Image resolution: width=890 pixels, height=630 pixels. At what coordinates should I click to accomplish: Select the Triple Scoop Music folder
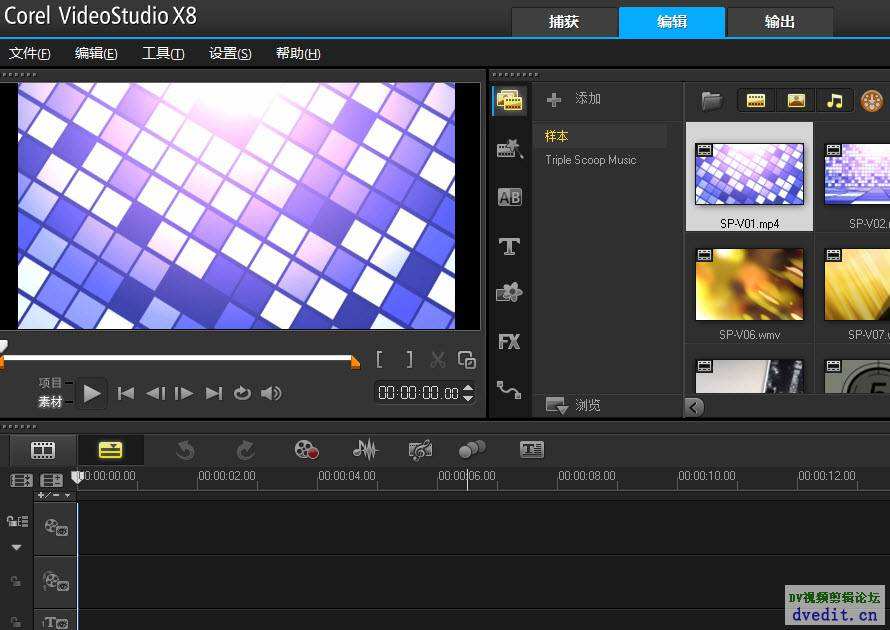590,160
